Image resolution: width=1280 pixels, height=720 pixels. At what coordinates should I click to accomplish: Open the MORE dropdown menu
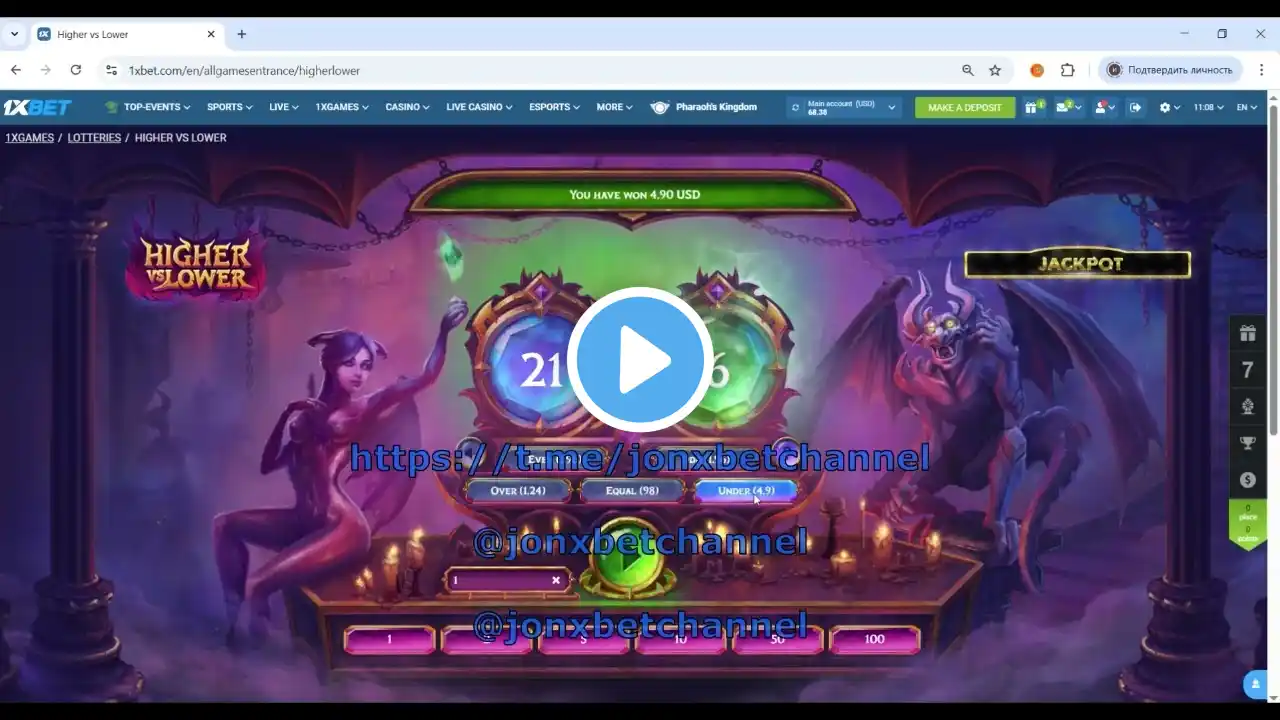pyautogui.click(x=614, y=107)
